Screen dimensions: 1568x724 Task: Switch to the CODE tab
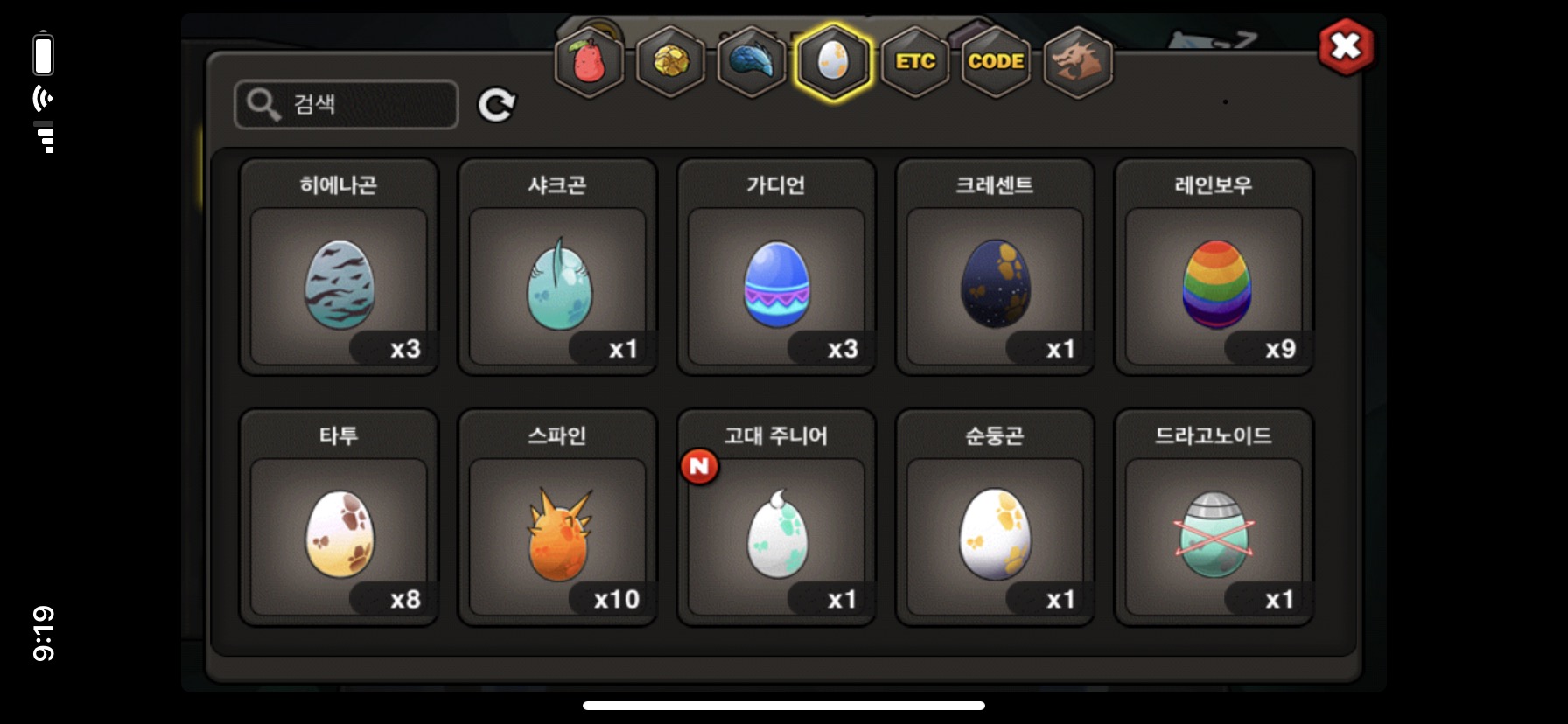[x=996, y=62]
